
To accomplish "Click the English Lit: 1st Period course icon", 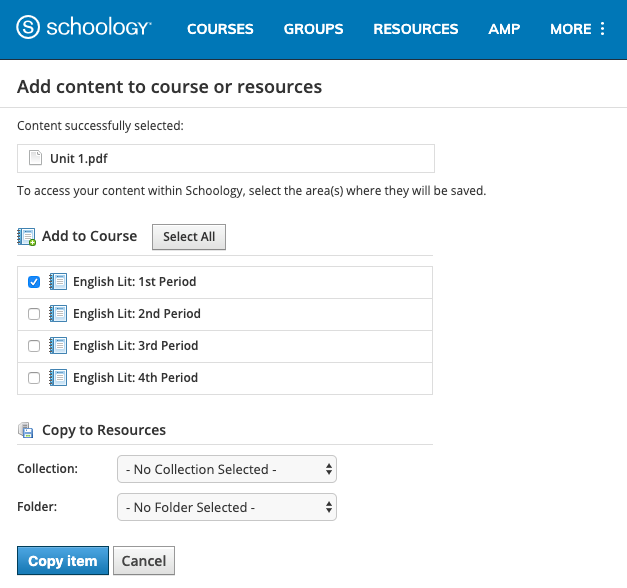I will point(58,282).
